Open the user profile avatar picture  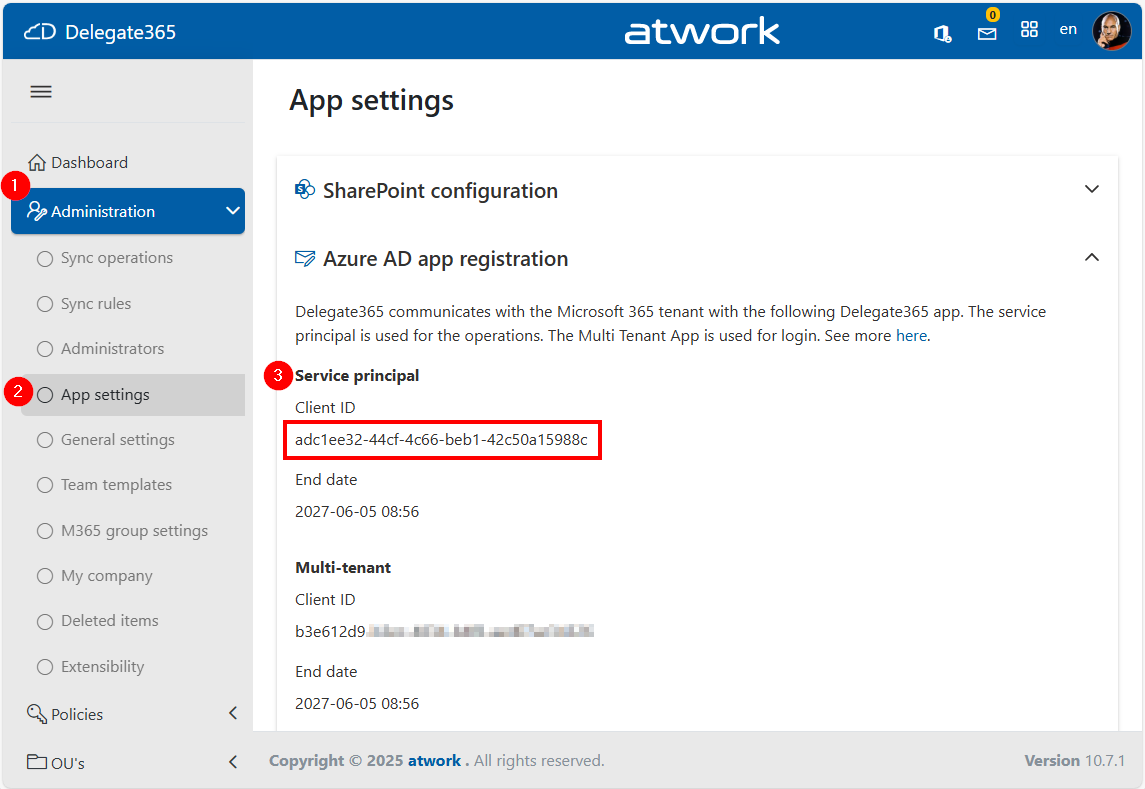point(1111,31)
